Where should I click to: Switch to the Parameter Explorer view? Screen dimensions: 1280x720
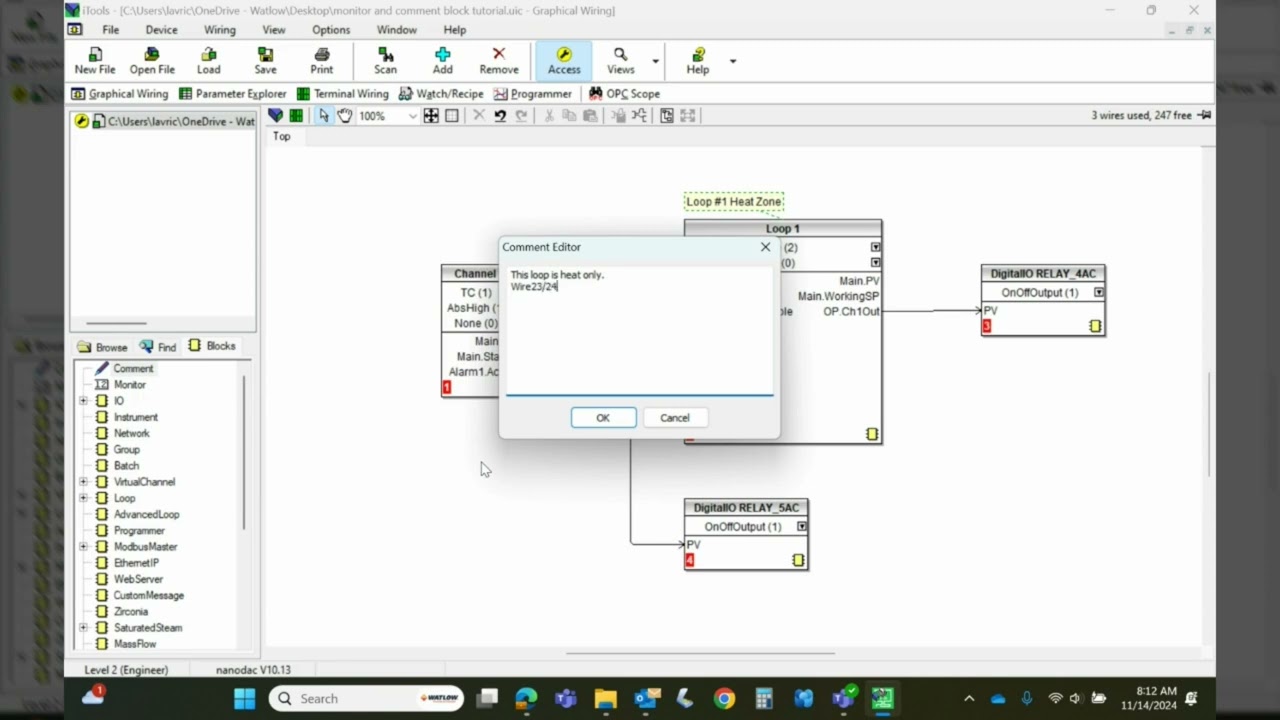[x=232, y=93]
